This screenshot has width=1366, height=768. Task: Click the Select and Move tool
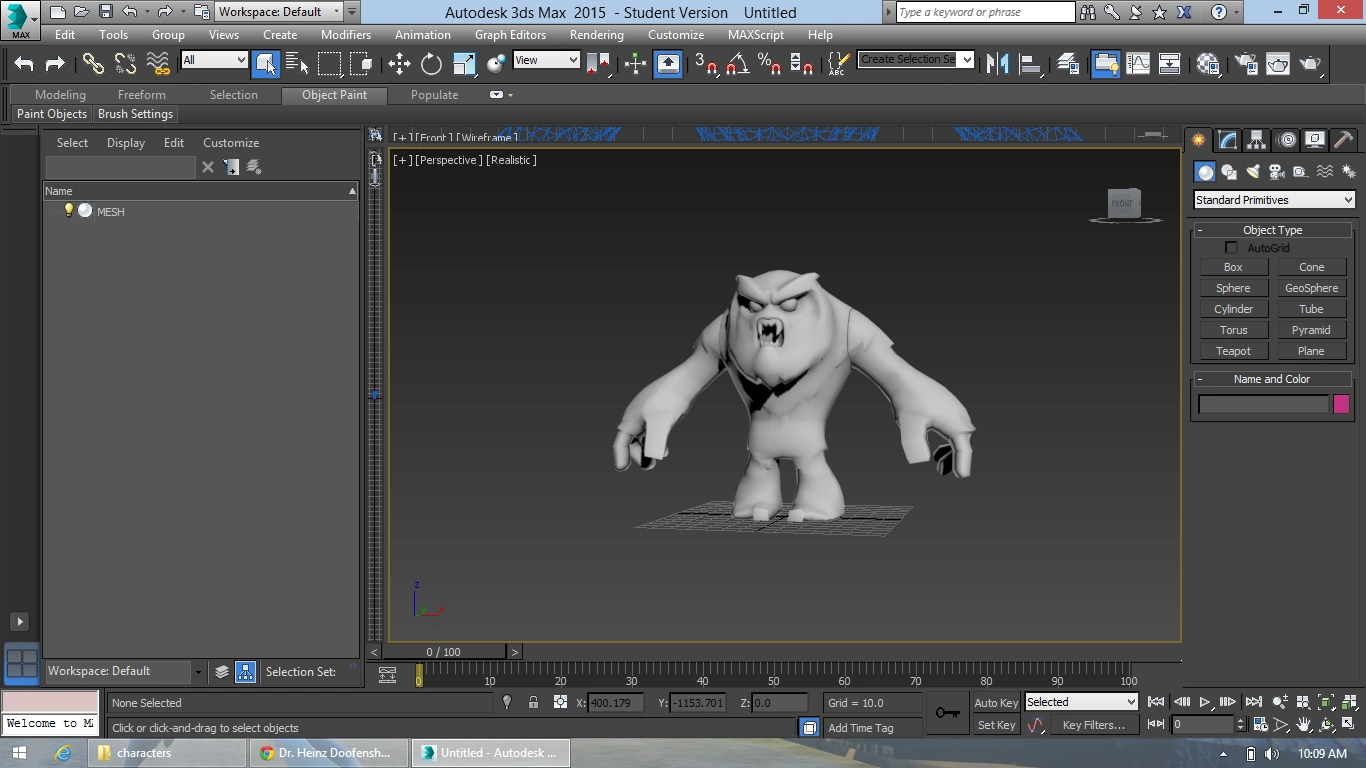tap(399, 64)
